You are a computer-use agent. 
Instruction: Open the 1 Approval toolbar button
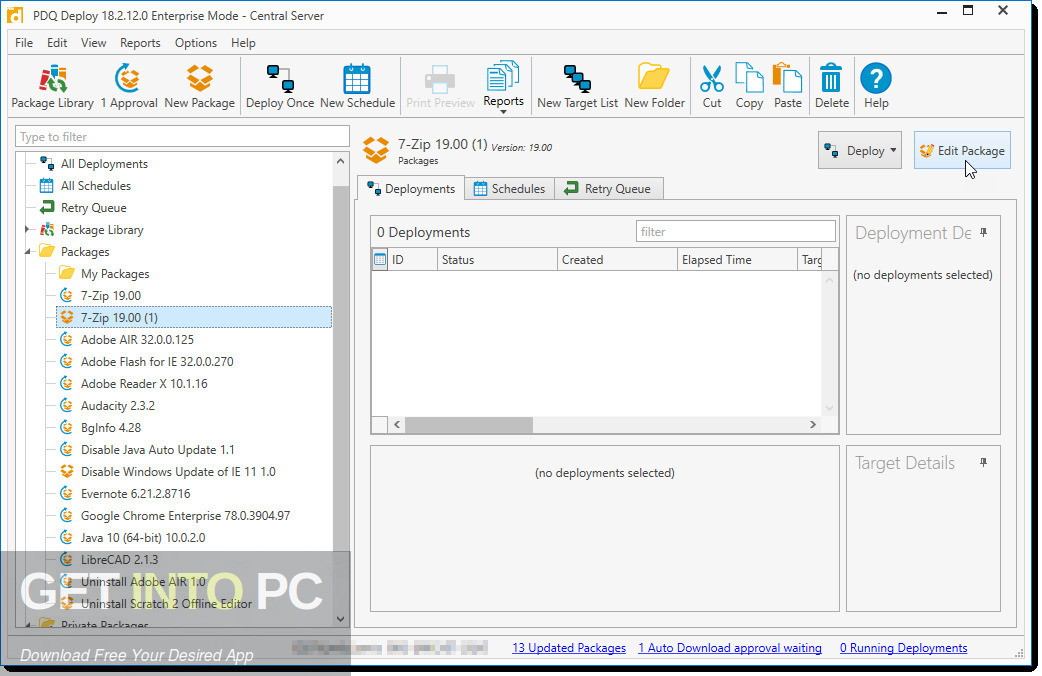pos(128,87)
